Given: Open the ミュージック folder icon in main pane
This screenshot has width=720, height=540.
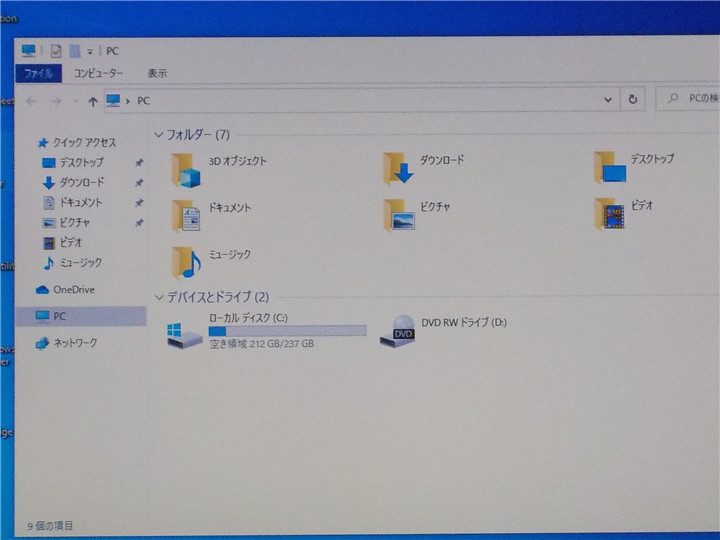Looking at the screenshot, I should tap(186, 262).
